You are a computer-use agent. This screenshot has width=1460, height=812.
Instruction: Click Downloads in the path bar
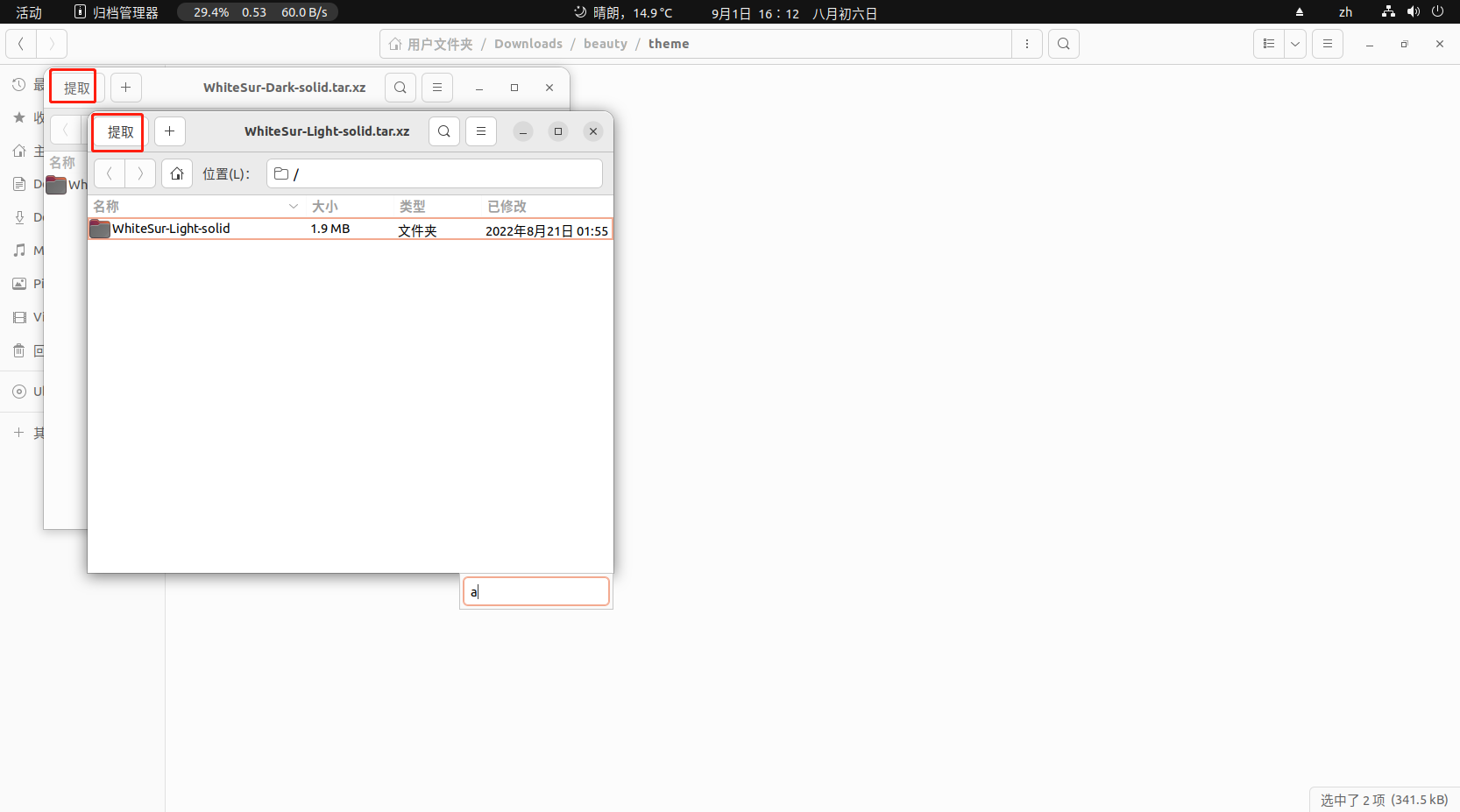[528, 44]
